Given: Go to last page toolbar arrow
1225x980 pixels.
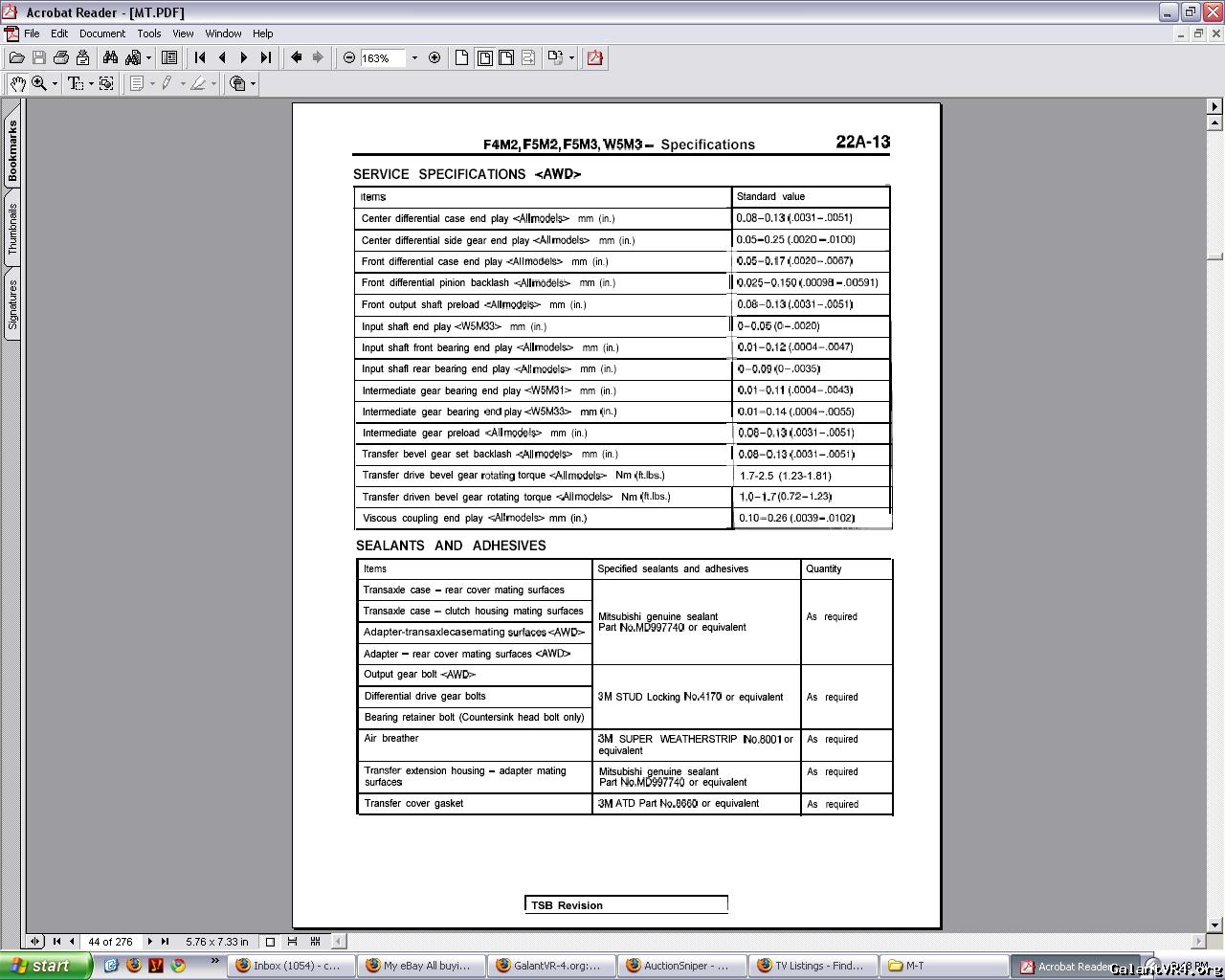Looking at the screenshot, I should click(x=266, y=58).
